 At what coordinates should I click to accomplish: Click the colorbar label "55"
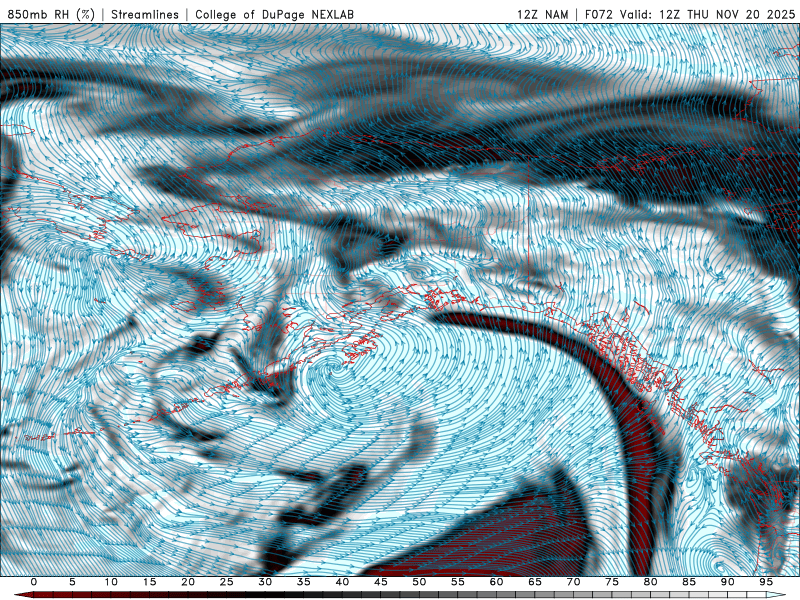[x=458, y=582]
